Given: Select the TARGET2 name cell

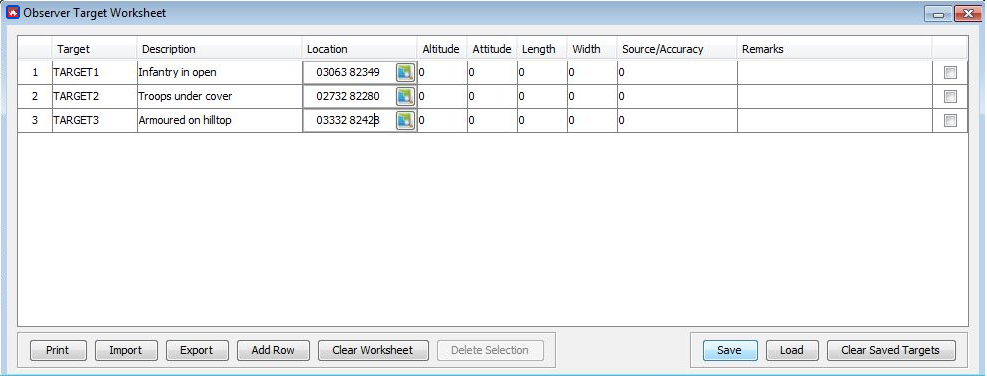Looking at the screenshot, I should [94, 96].
